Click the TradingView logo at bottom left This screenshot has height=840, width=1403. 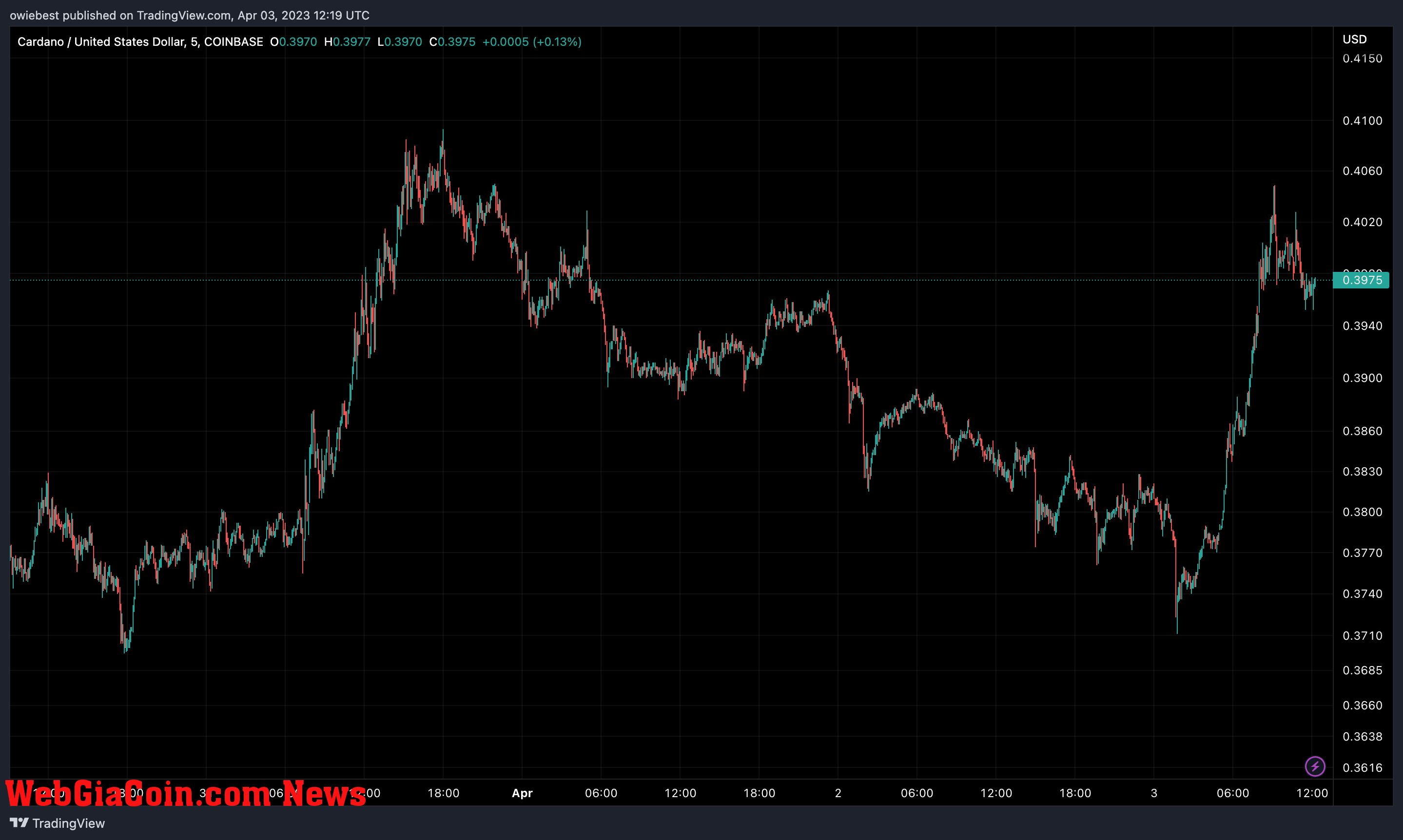57,823
